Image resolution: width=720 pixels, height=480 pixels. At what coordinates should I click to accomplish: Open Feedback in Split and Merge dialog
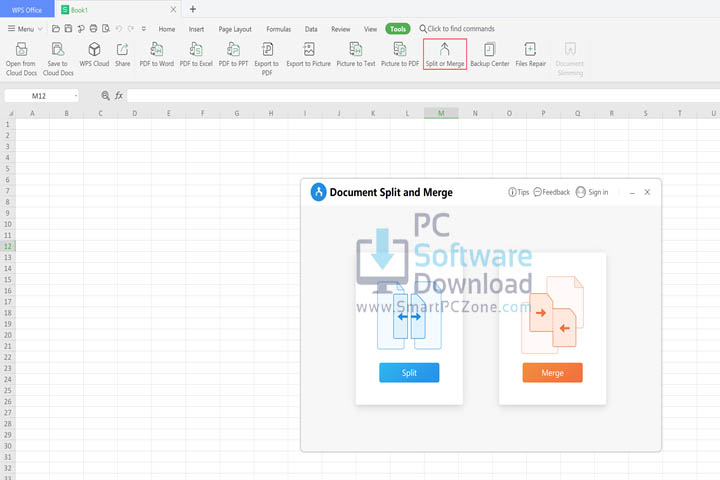[x=551, y=192]
